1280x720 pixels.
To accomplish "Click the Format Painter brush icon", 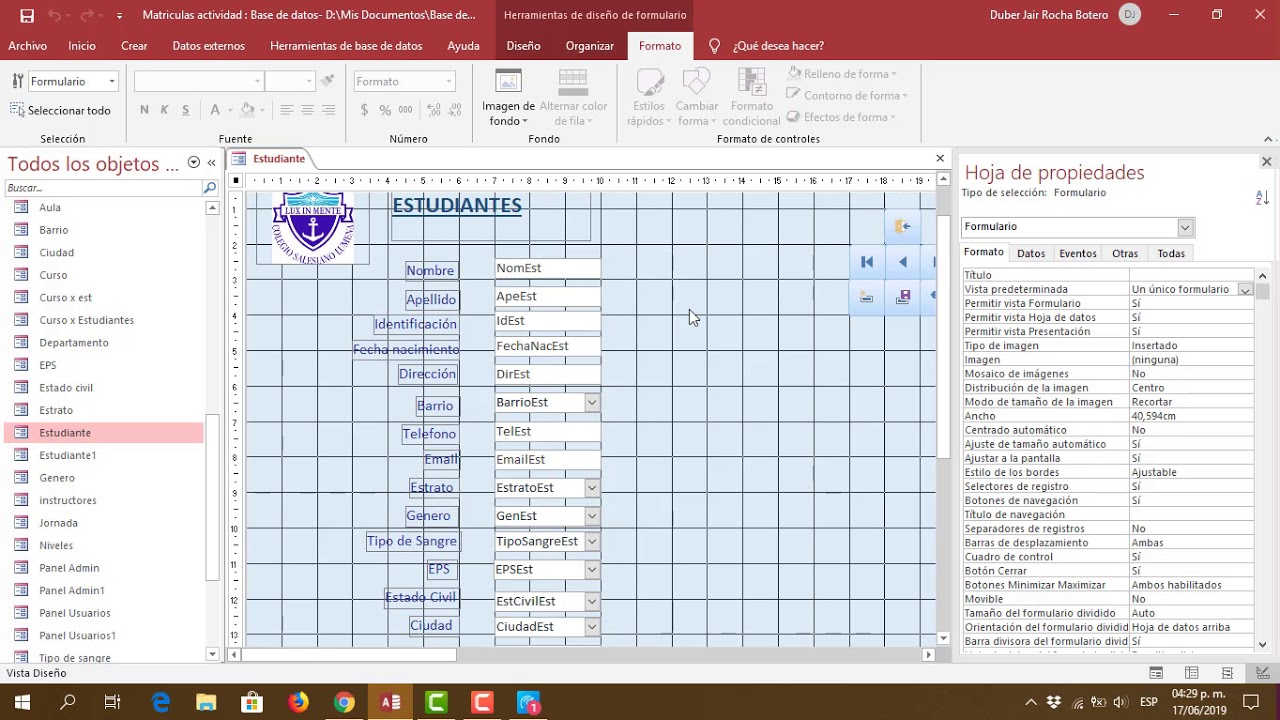I will (329, 81).
